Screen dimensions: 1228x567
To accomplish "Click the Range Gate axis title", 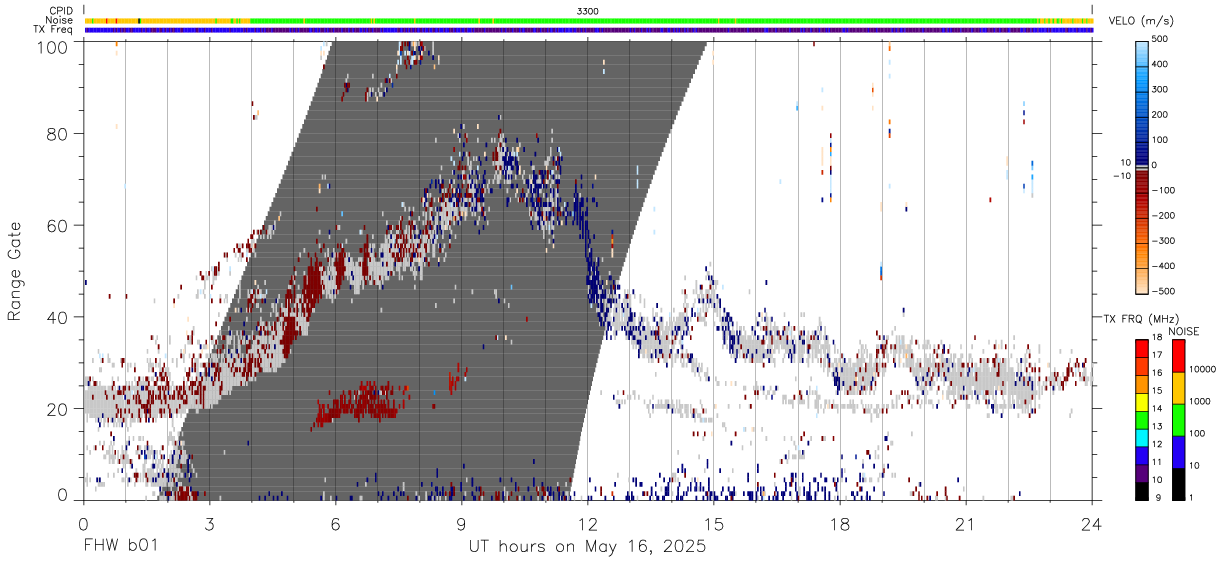I will (14, 271).
